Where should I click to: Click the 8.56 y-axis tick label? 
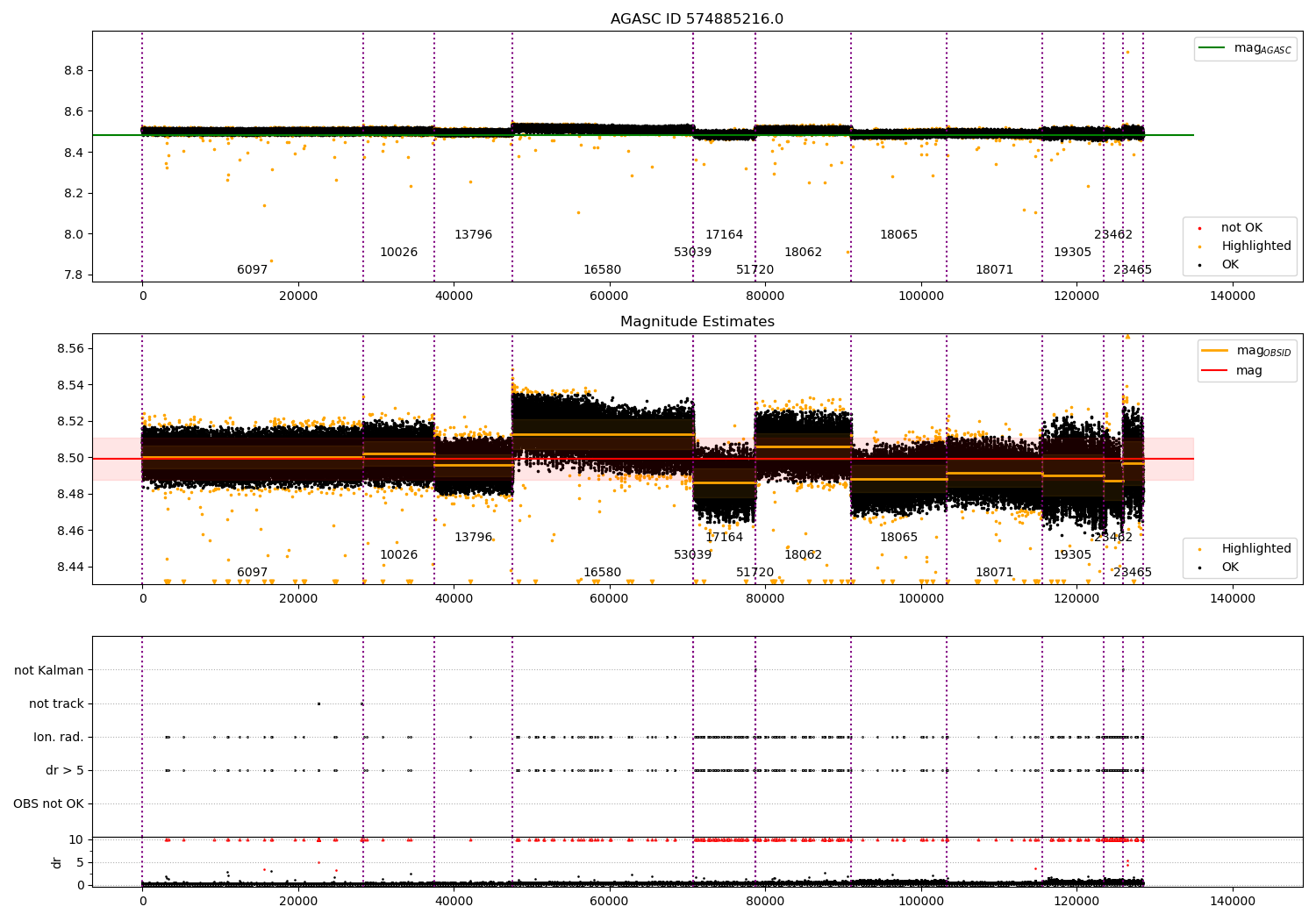pos(70,349)
